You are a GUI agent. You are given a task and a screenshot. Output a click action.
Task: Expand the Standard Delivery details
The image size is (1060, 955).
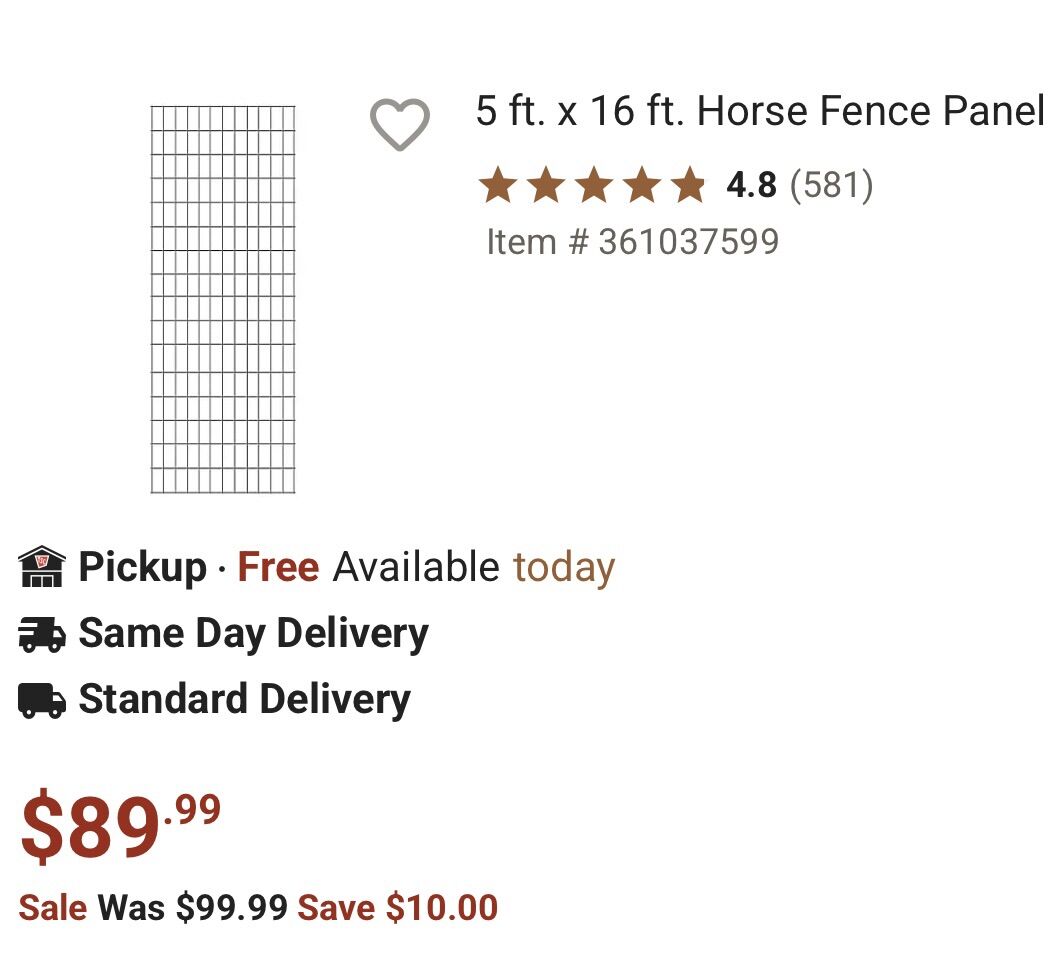tap(244, 699)
